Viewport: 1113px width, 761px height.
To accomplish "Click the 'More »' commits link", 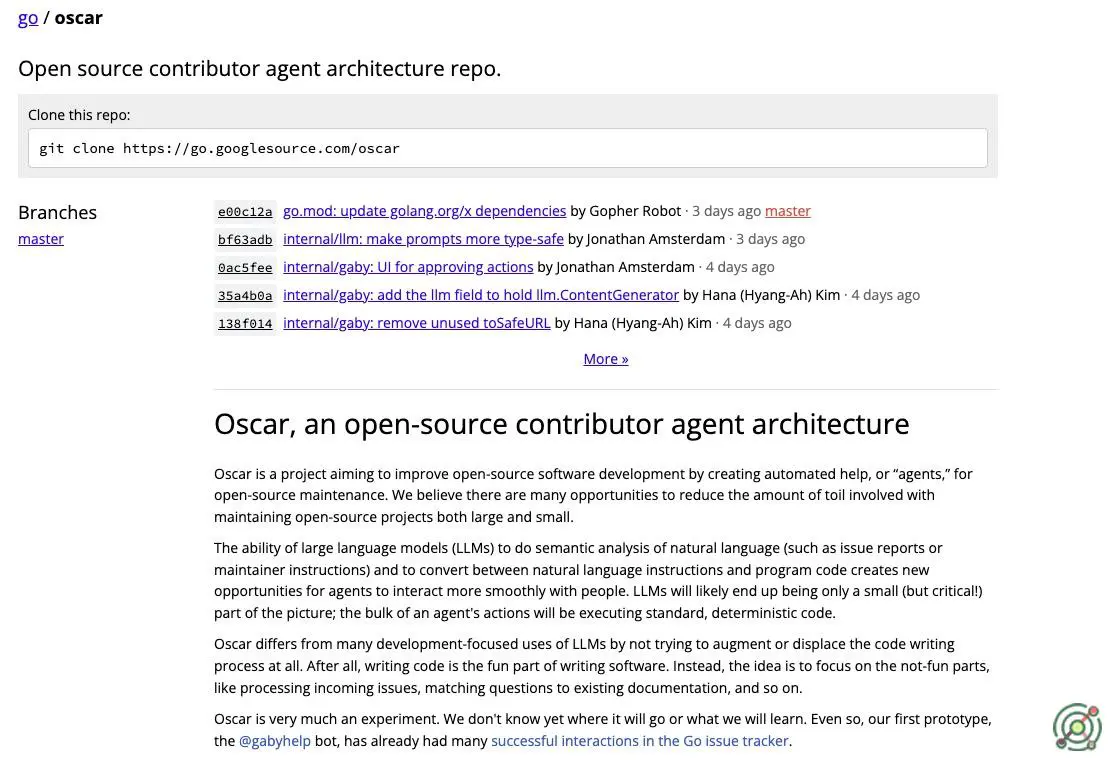I will point(605,359).
